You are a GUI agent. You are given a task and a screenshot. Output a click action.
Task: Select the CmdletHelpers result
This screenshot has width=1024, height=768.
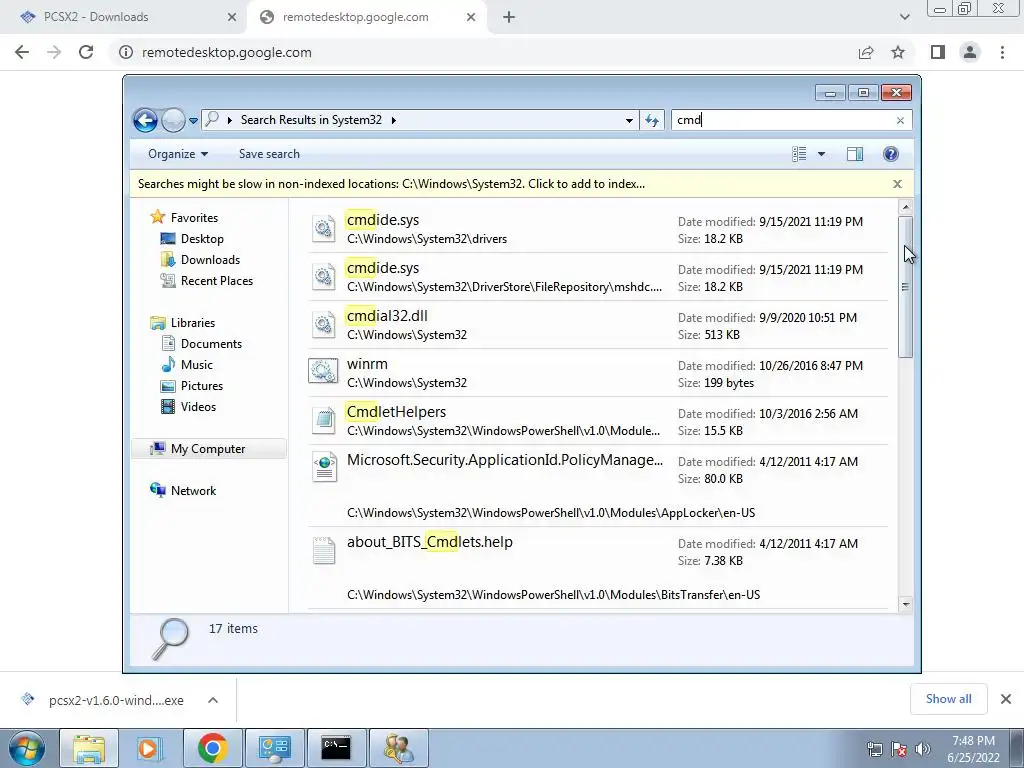[x=598, y=421]
